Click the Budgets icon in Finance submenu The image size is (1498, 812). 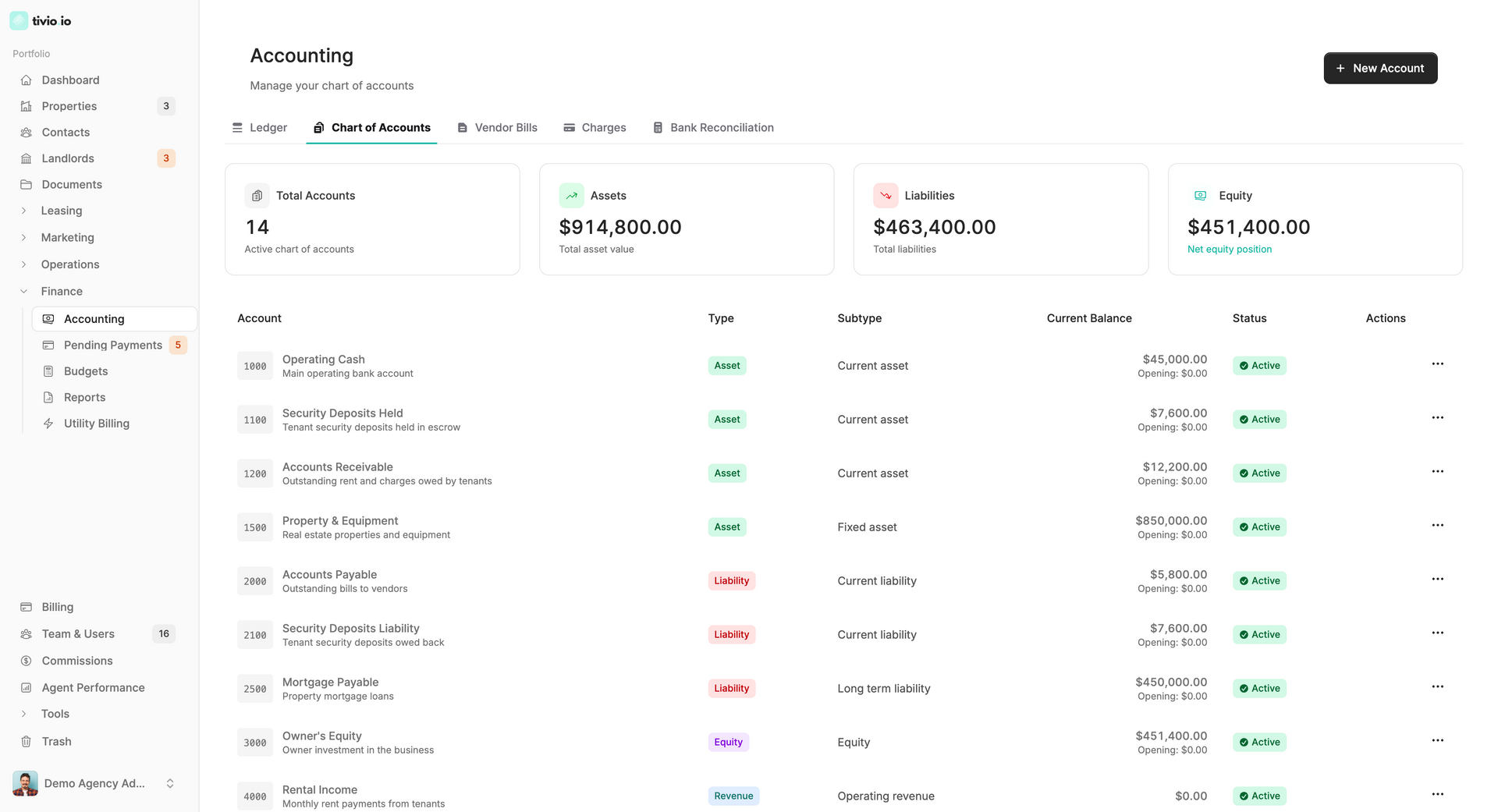click(48, 371)
